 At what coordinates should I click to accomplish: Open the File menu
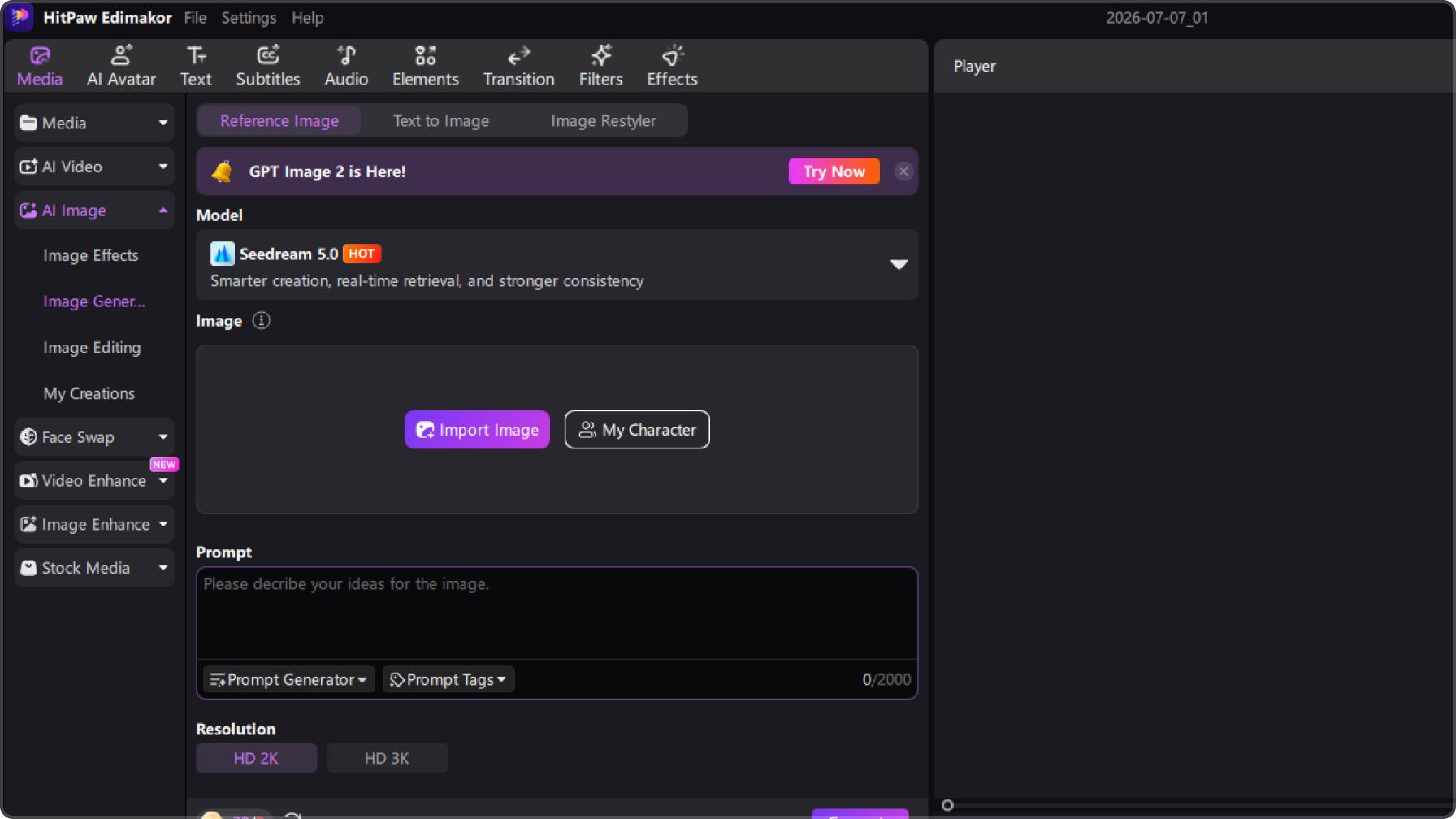195,18
